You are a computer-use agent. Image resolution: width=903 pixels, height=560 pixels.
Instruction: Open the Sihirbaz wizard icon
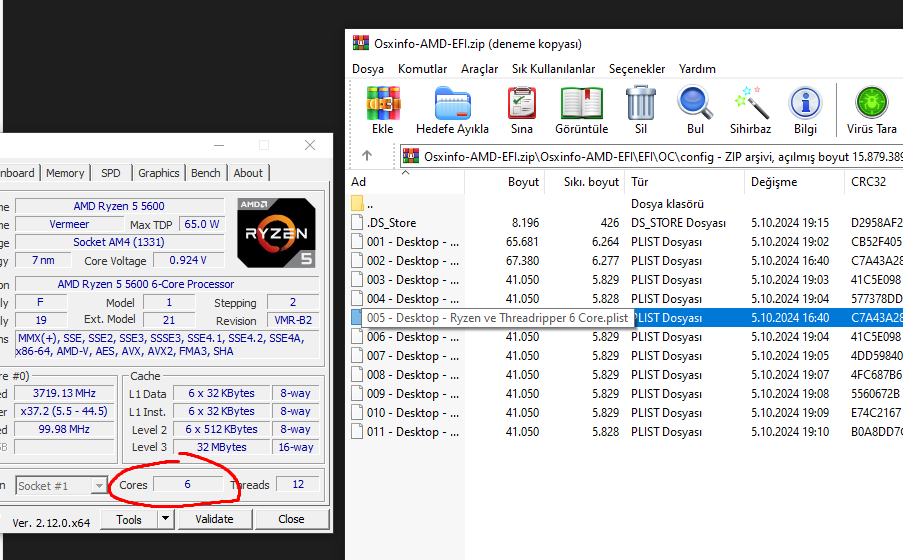750,103
